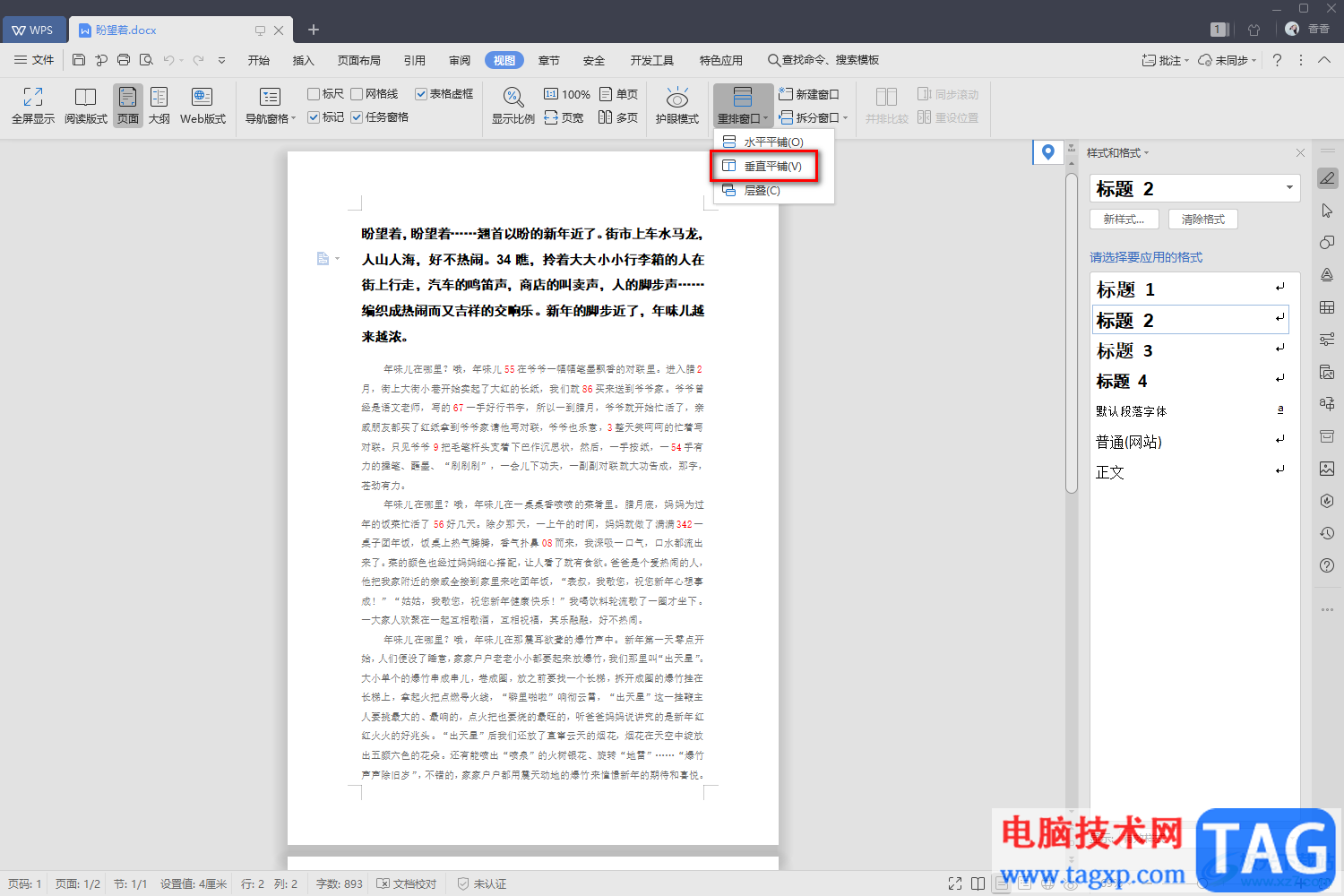This screenshot has height=896, width=1344.
Task: Open the style combo box showing 标题 2
Action: point(1195,188)
